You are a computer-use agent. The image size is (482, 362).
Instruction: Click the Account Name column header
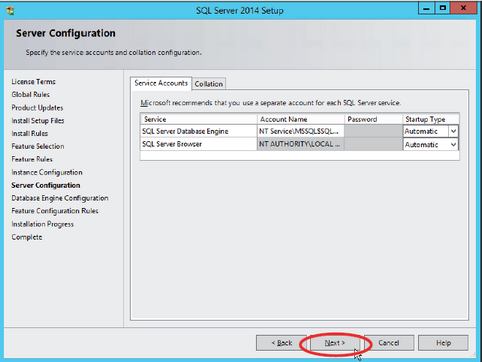tap(301, 119)
